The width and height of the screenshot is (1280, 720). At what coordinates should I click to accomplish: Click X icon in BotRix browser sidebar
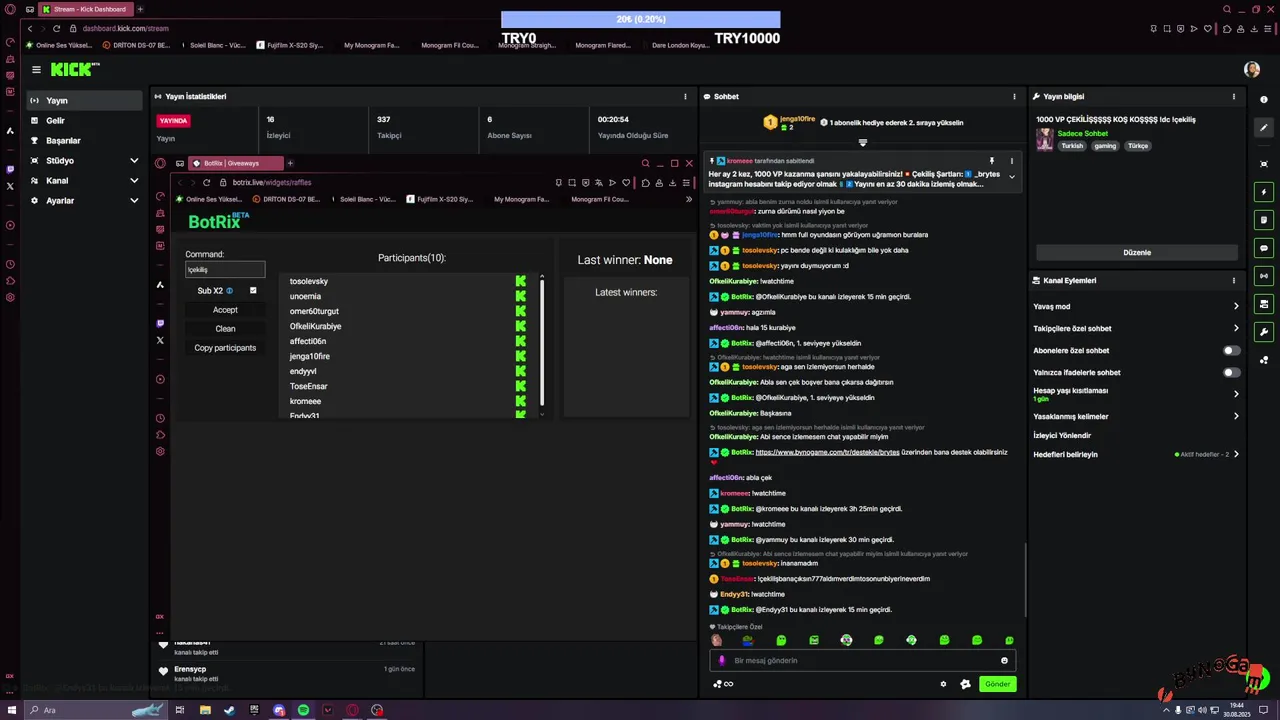coord(160,341)
